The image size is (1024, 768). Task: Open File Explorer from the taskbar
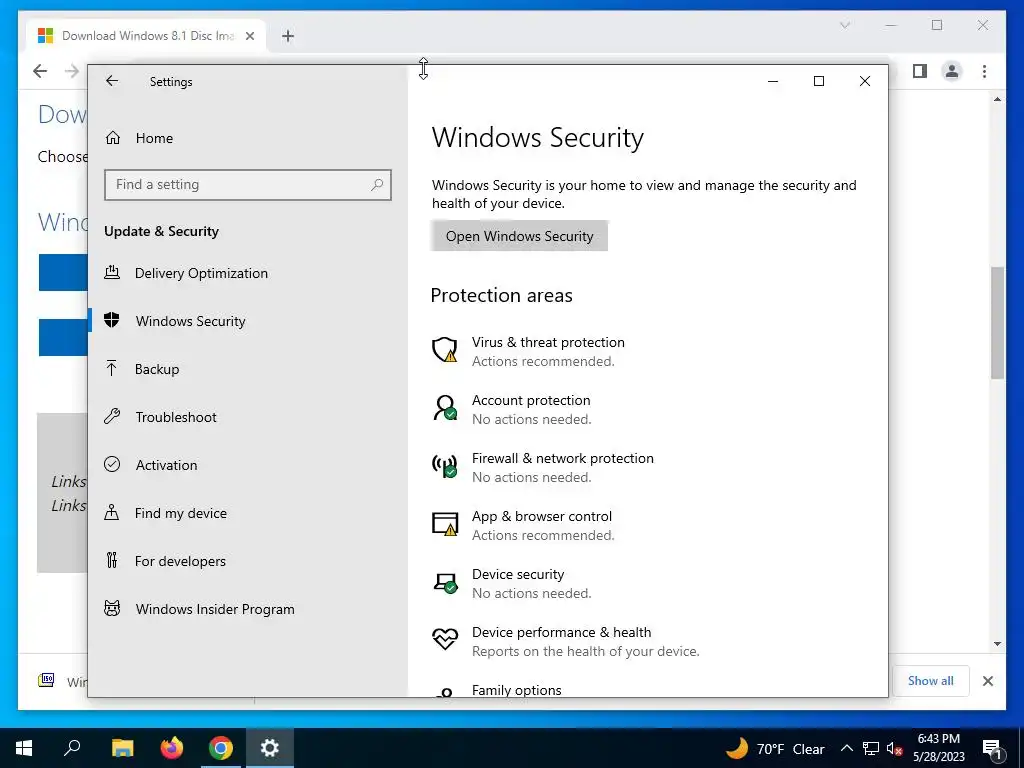pyautogui.click(x=122, y=748)
